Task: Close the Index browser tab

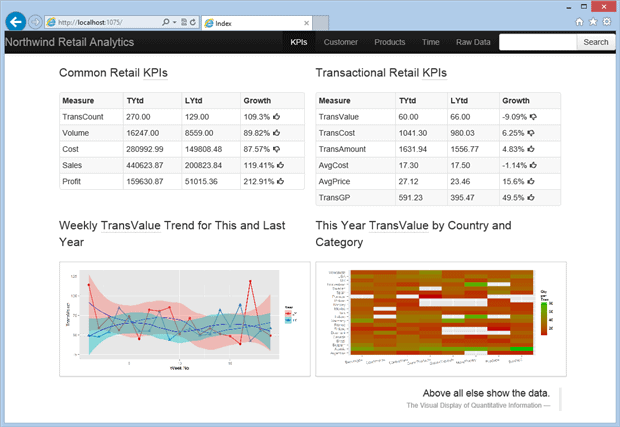Action: click(x=306, y=23)
